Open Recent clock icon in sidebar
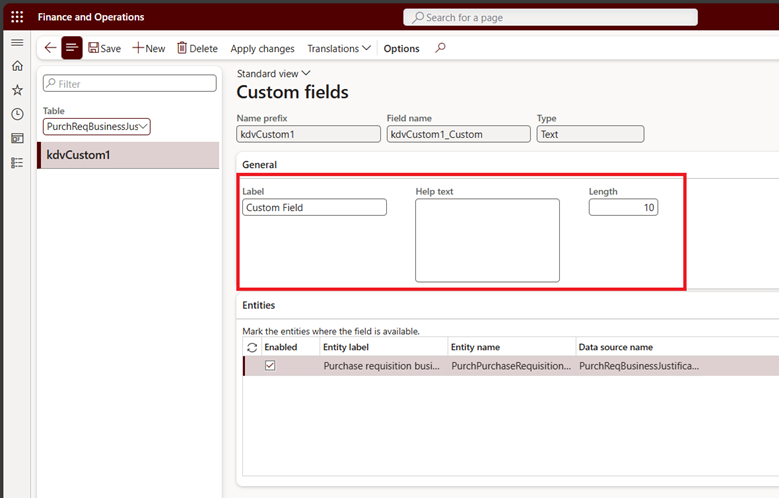 [x=17, y=114]
